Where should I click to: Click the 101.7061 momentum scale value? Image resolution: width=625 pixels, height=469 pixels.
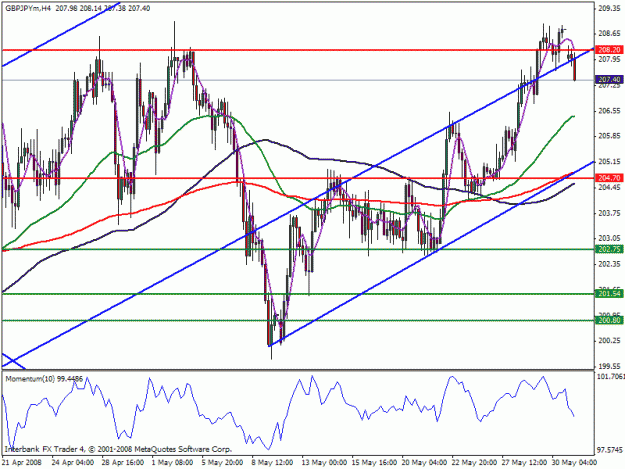[610, 376]
